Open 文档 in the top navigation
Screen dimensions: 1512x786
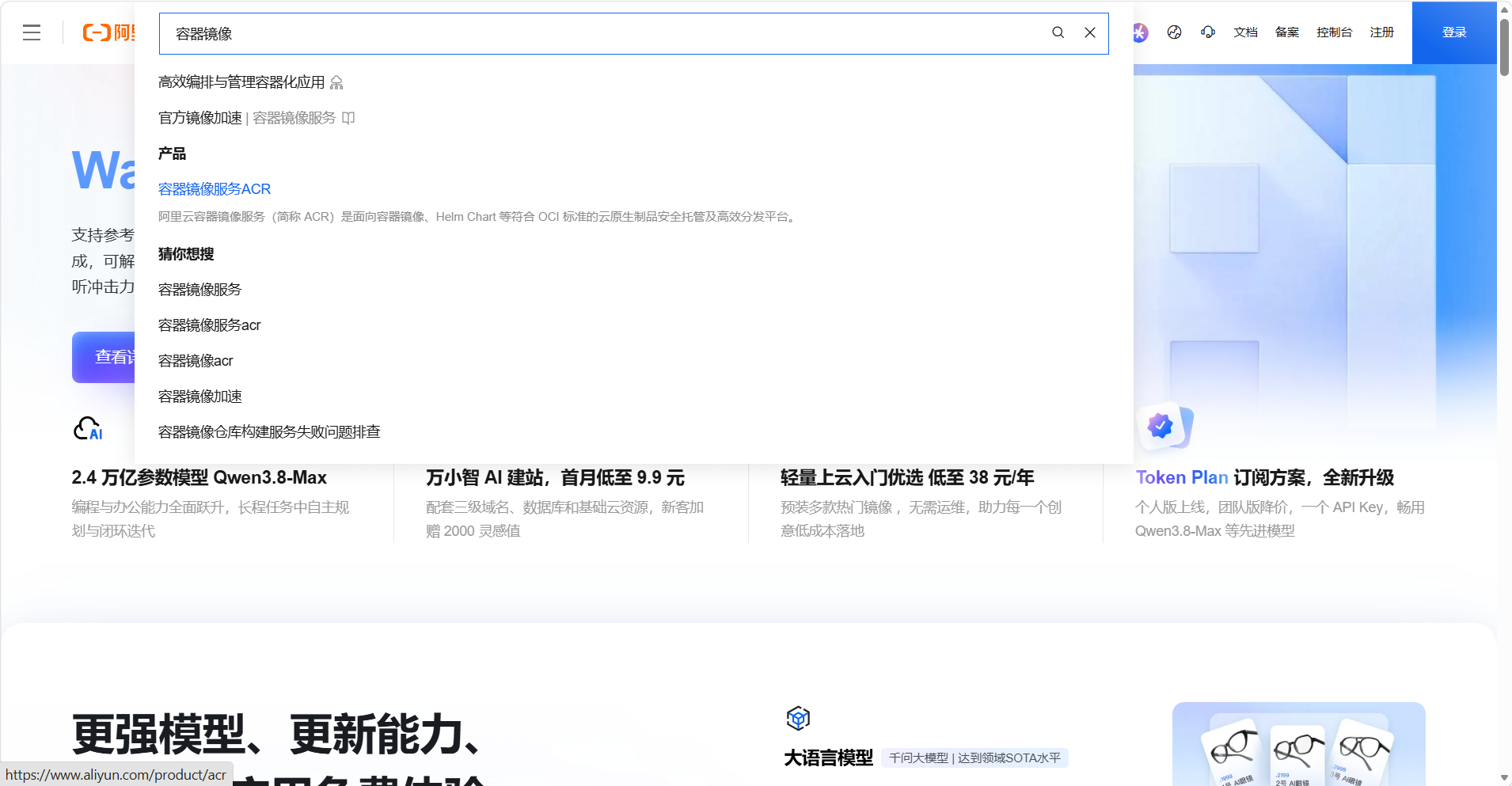click(1245, 32)
